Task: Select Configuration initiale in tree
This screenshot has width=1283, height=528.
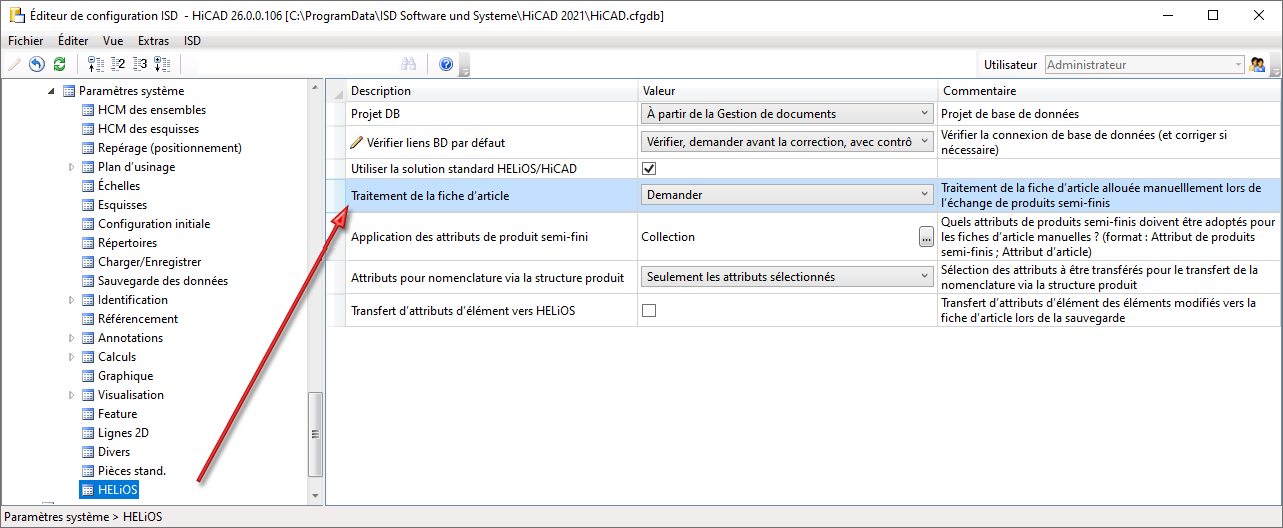Action: coord(154,224)
